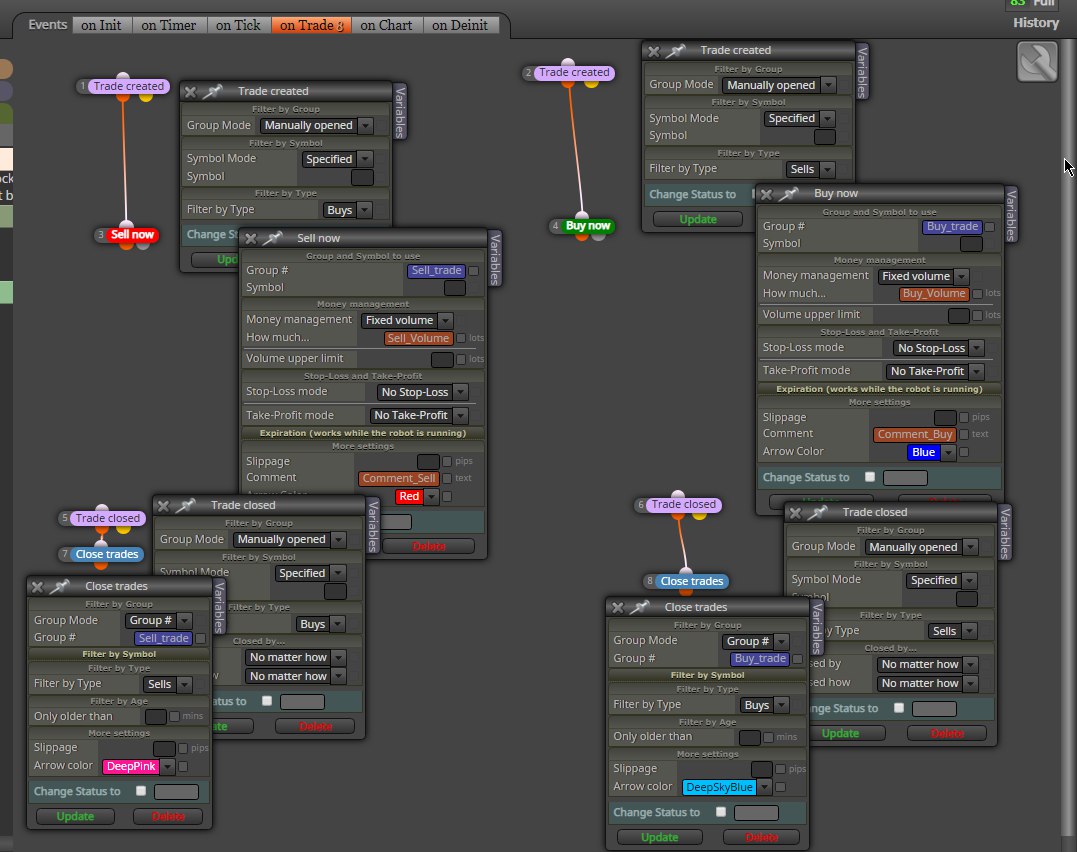Screen dimensions: 1077x852
Task: Select Trade closed node number 6
Action: point(683,504)
